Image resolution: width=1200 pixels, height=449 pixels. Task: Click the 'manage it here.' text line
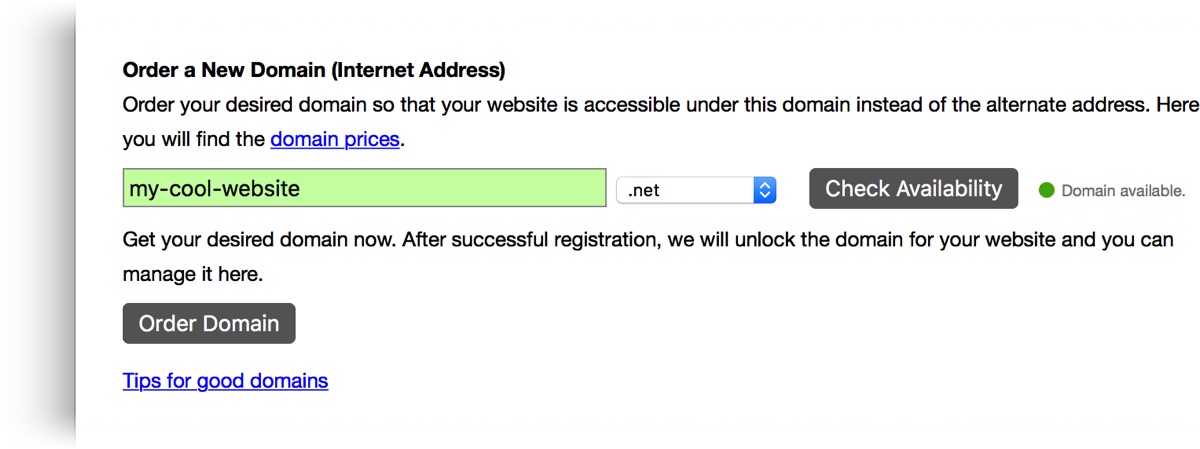pyautogui.click(x=193, y=274)
